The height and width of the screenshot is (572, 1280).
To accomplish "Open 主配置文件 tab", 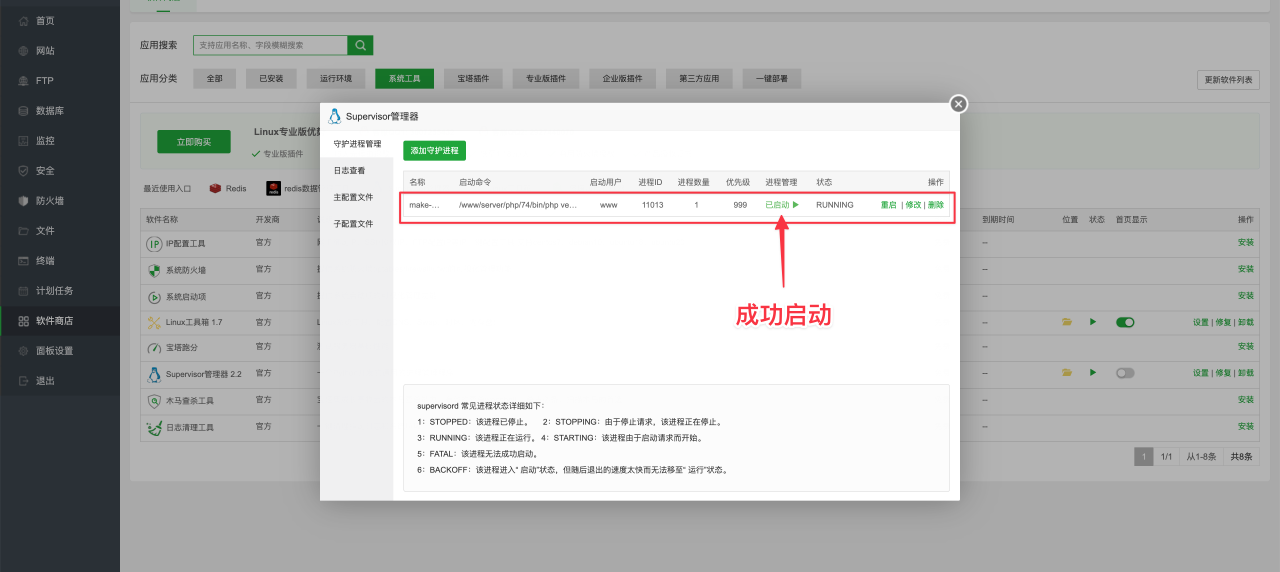I will 353,197.
